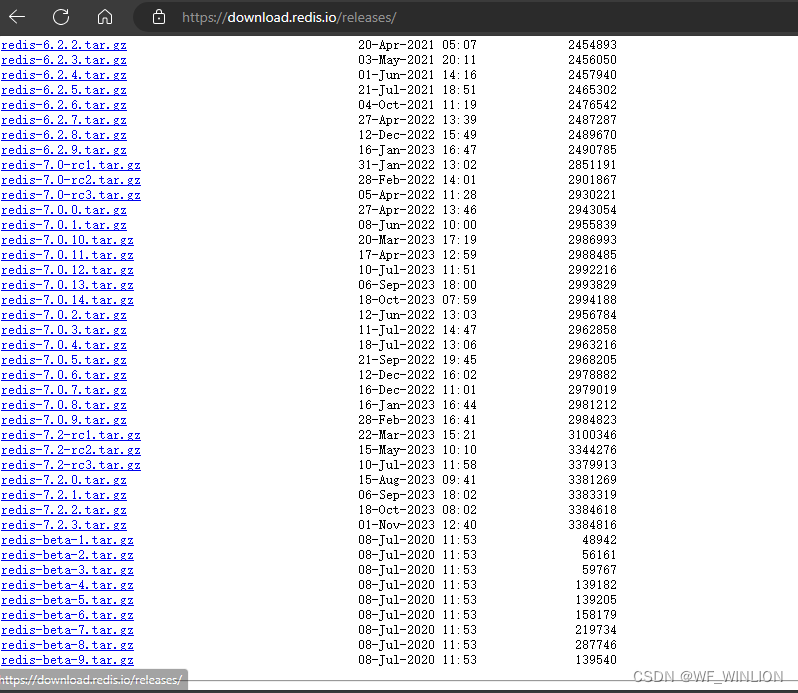The width and height of the screenshot is (798, 693).
Task: Get the redis-7.0.11.tar.gz archive
Action: click(x=67, y=255)
